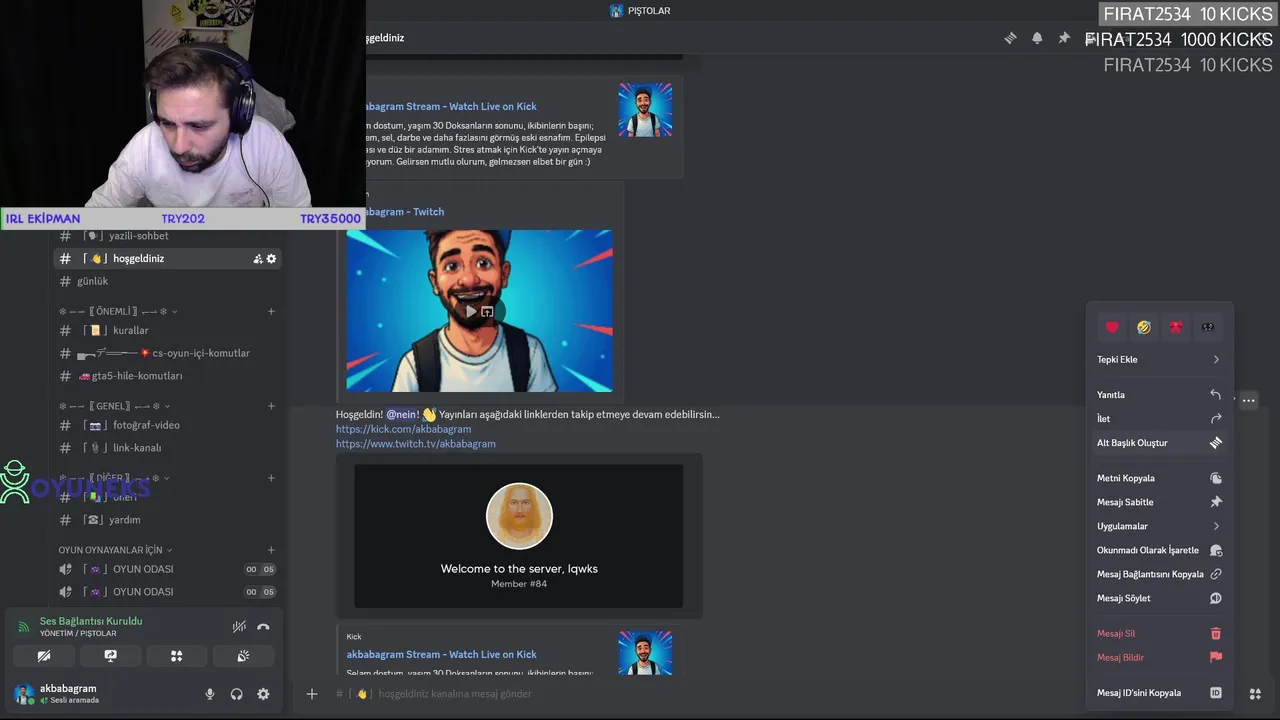Expand the Uygulamalar submenu

point(1159,526)
